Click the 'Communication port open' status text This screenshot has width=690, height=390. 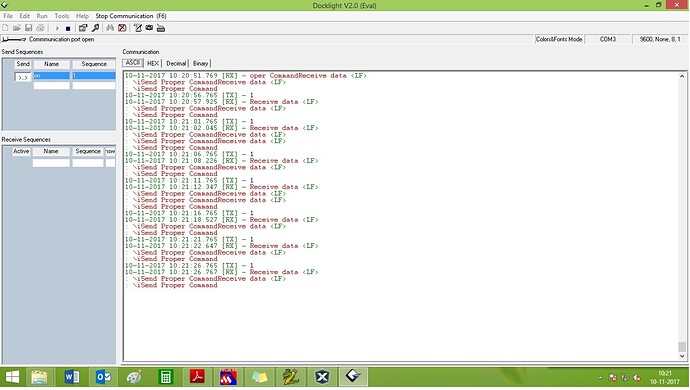click(x=62, y=39)
